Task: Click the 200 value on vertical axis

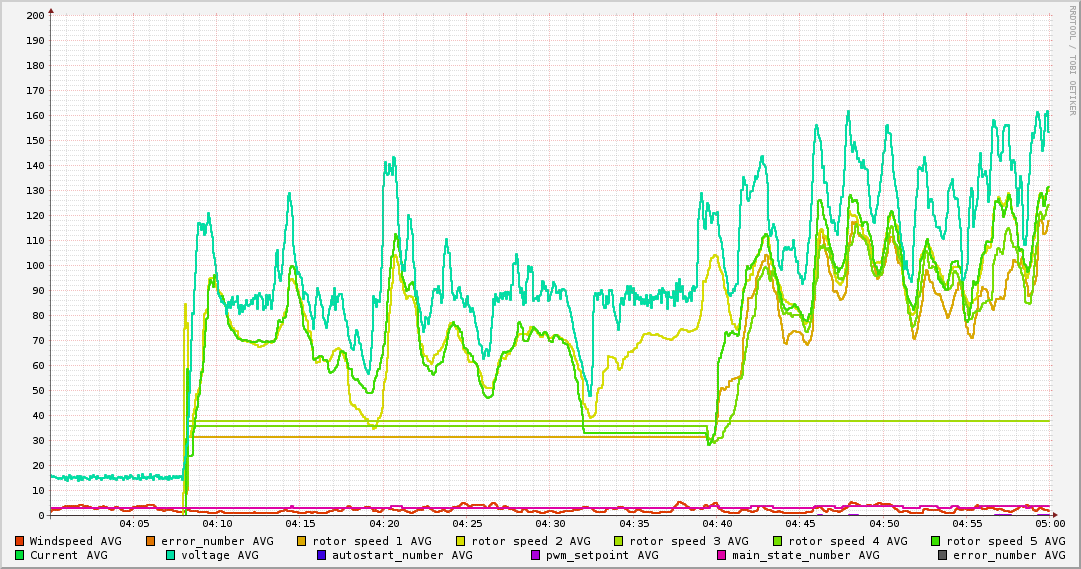Action: click(x=36, y=15)
